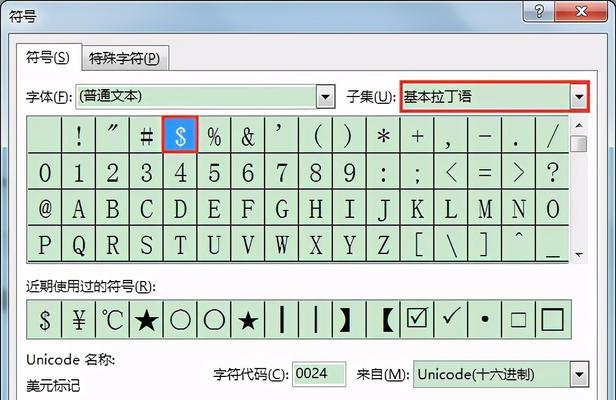Click the symbol grid scrollbar thumb
616x400 pixels.
[x=579, y=143]
